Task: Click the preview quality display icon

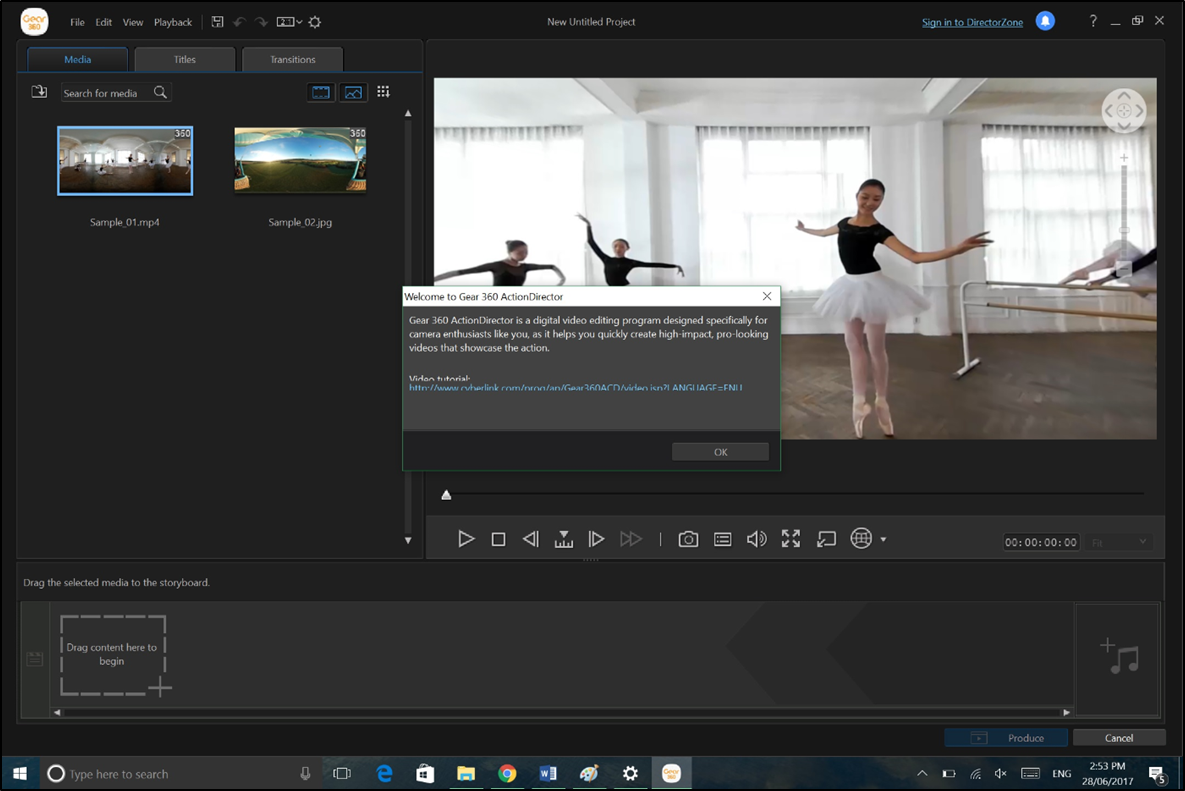Action: click(722, 539)
